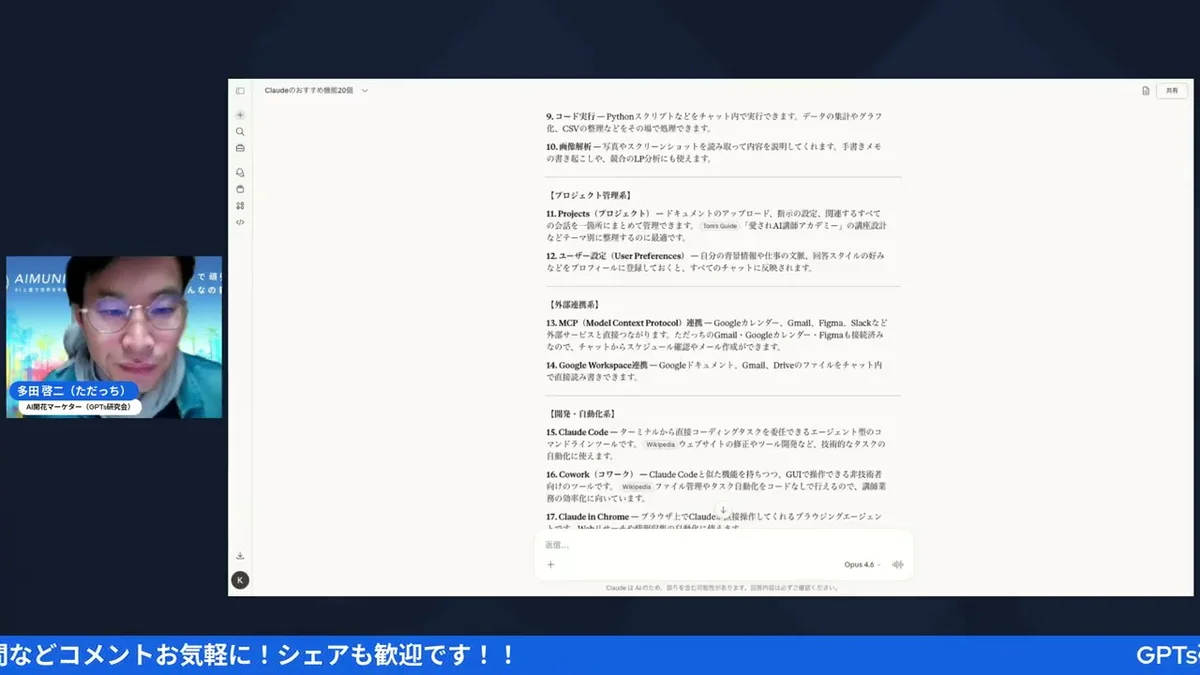Click the presenter webcam video thumbnail

click(114, 337)
